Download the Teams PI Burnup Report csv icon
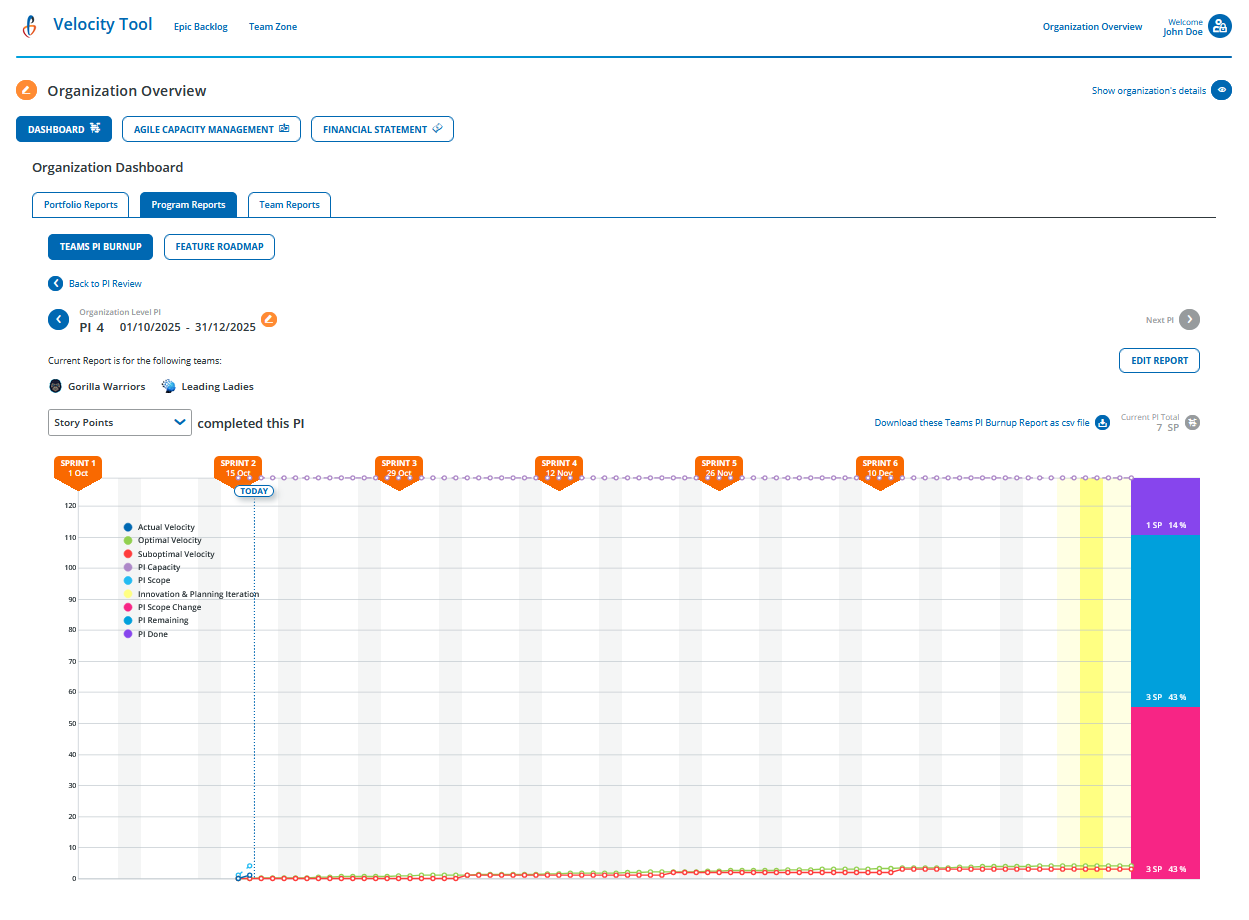The height and width of the screenshot is (920, 1249). tap(1103, 423)
